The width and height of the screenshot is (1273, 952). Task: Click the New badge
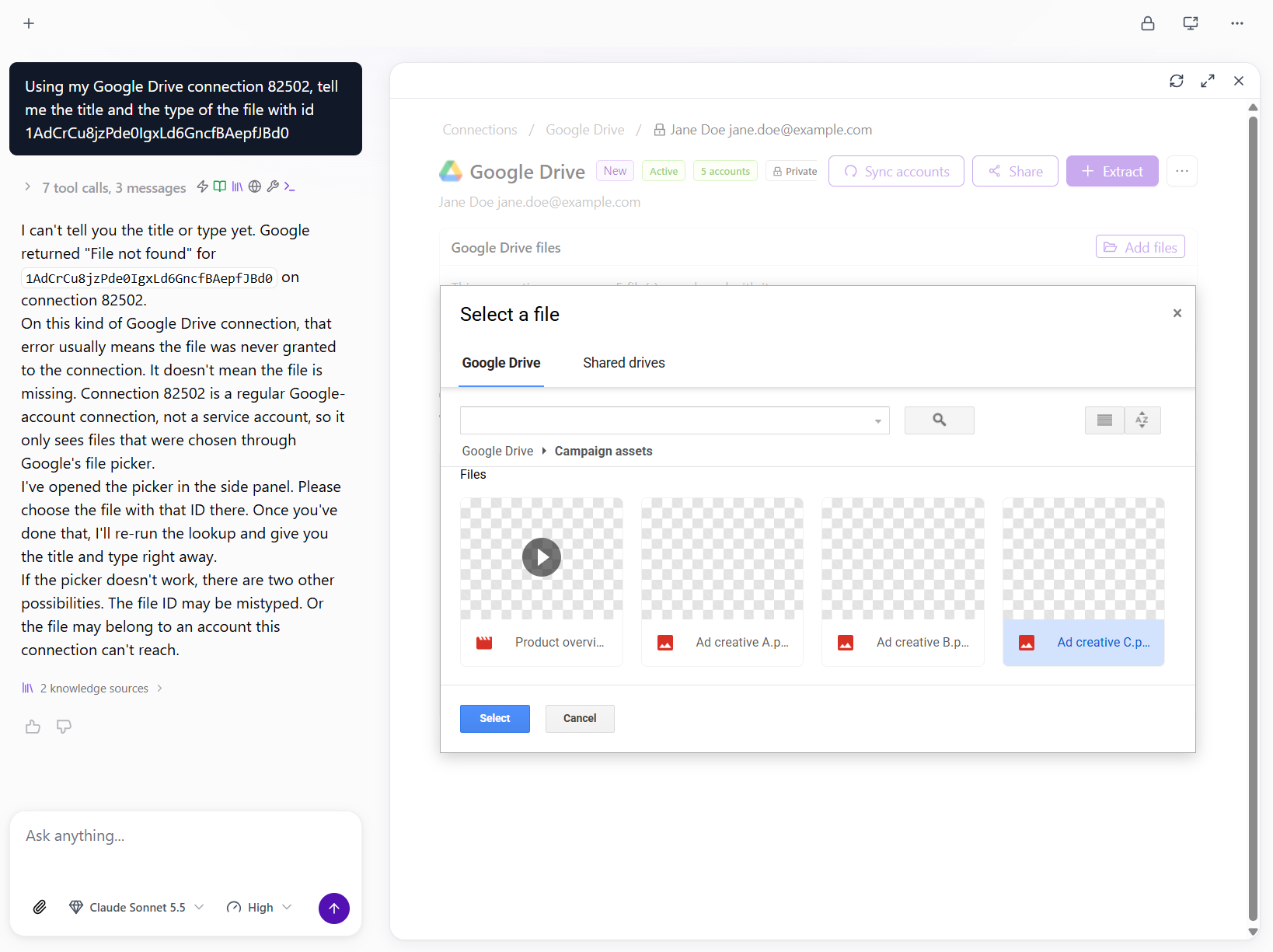[x=615, y=171]
